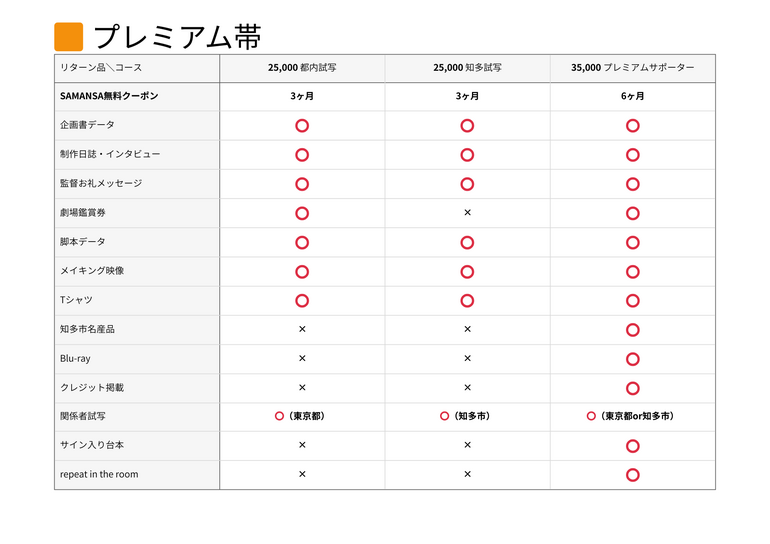Click the orange square beside the プレミアム帯 title

pyautogui.click(x=68, y=37)
